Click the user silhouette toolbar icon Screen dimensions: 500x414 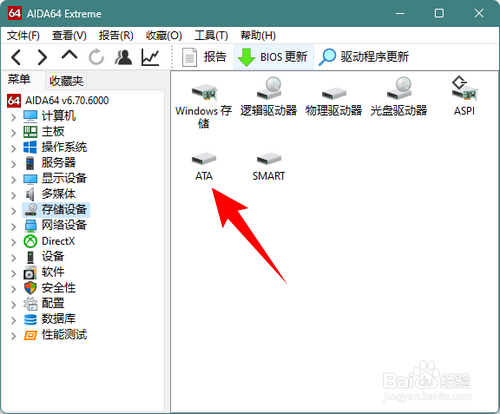(x=123, y=57)
